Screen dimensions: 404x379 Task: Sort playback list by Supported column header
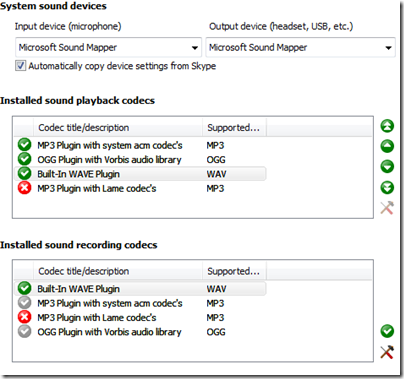click(x=234, y=127)
